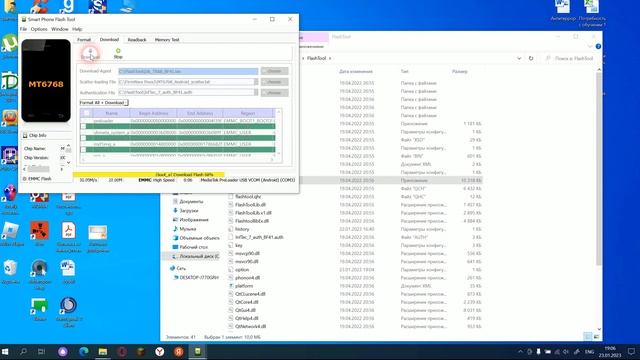Click the yellow download progress bar
Screen dimensions: 640x360
coord(149,174)
